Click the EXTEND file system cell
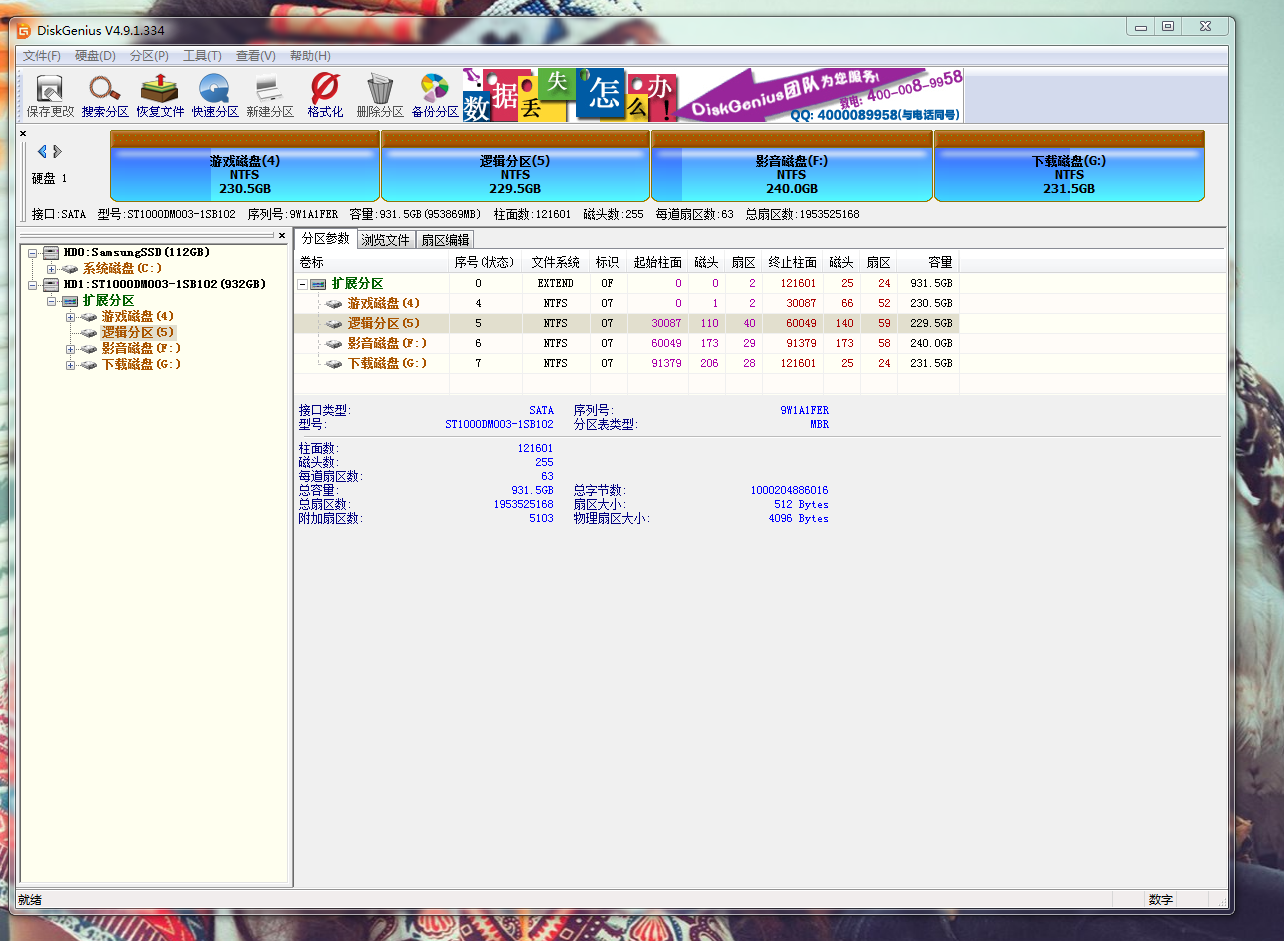The height and width of the screenshot is (941, 1284). pyautogui.click(x=556, y=283)
